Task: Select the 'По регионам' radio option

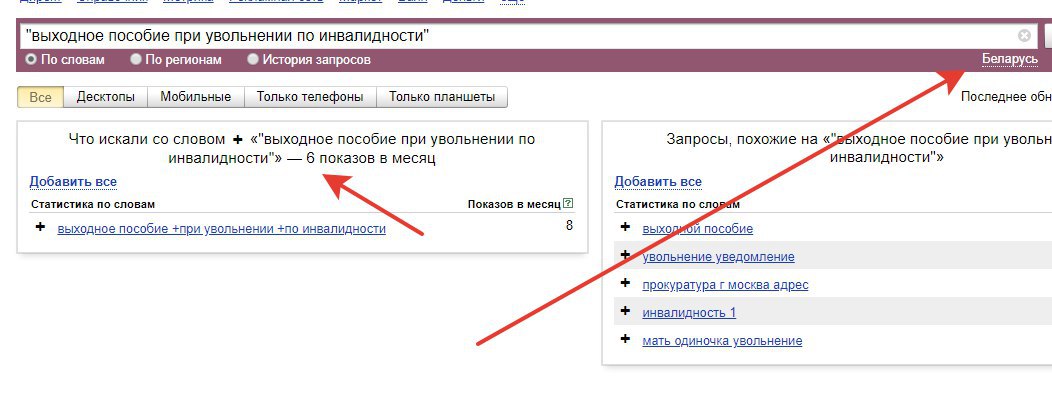Action: click(136, 59)
